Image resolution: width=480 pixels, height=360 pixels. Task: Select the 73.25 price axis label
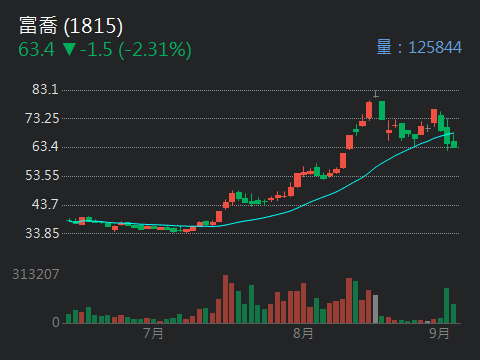(42, 118)
